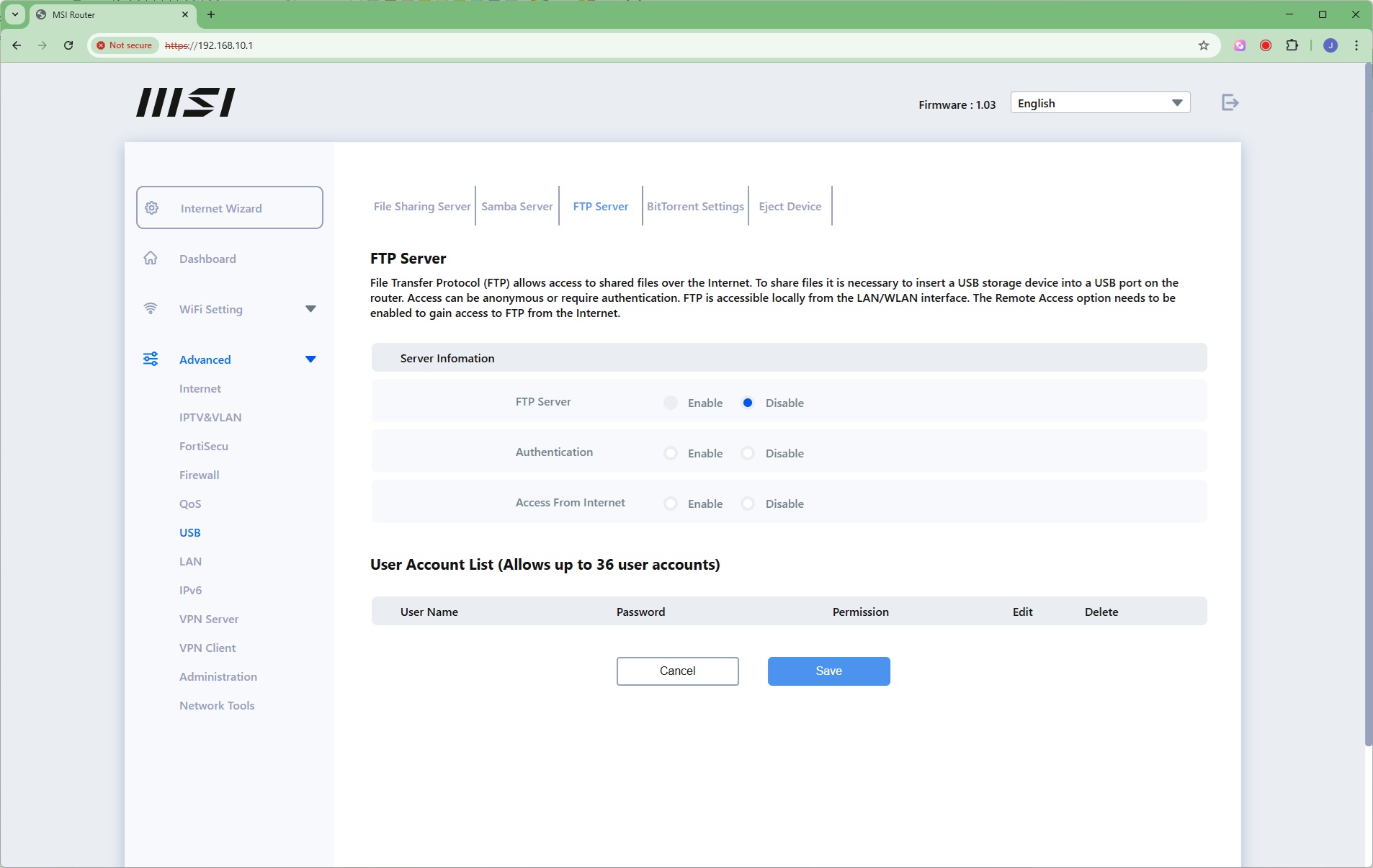The width and height of the screenshot is (1373, 868).
Task: Switch to Samba Server tab
Action: pos(517,206)
